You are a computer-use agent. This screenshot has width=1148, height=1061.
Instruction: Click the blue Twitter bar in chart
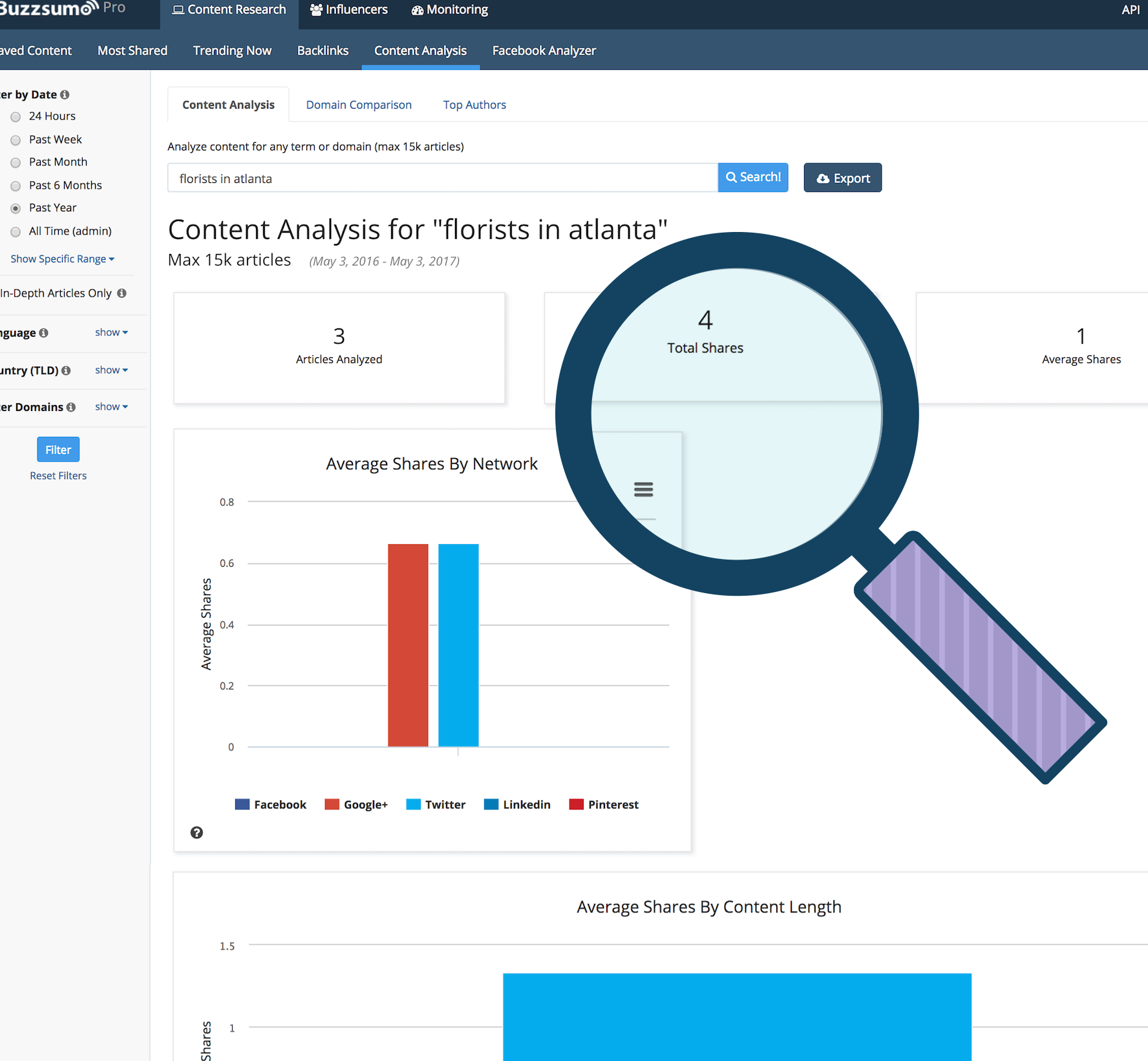pos(458,645)
